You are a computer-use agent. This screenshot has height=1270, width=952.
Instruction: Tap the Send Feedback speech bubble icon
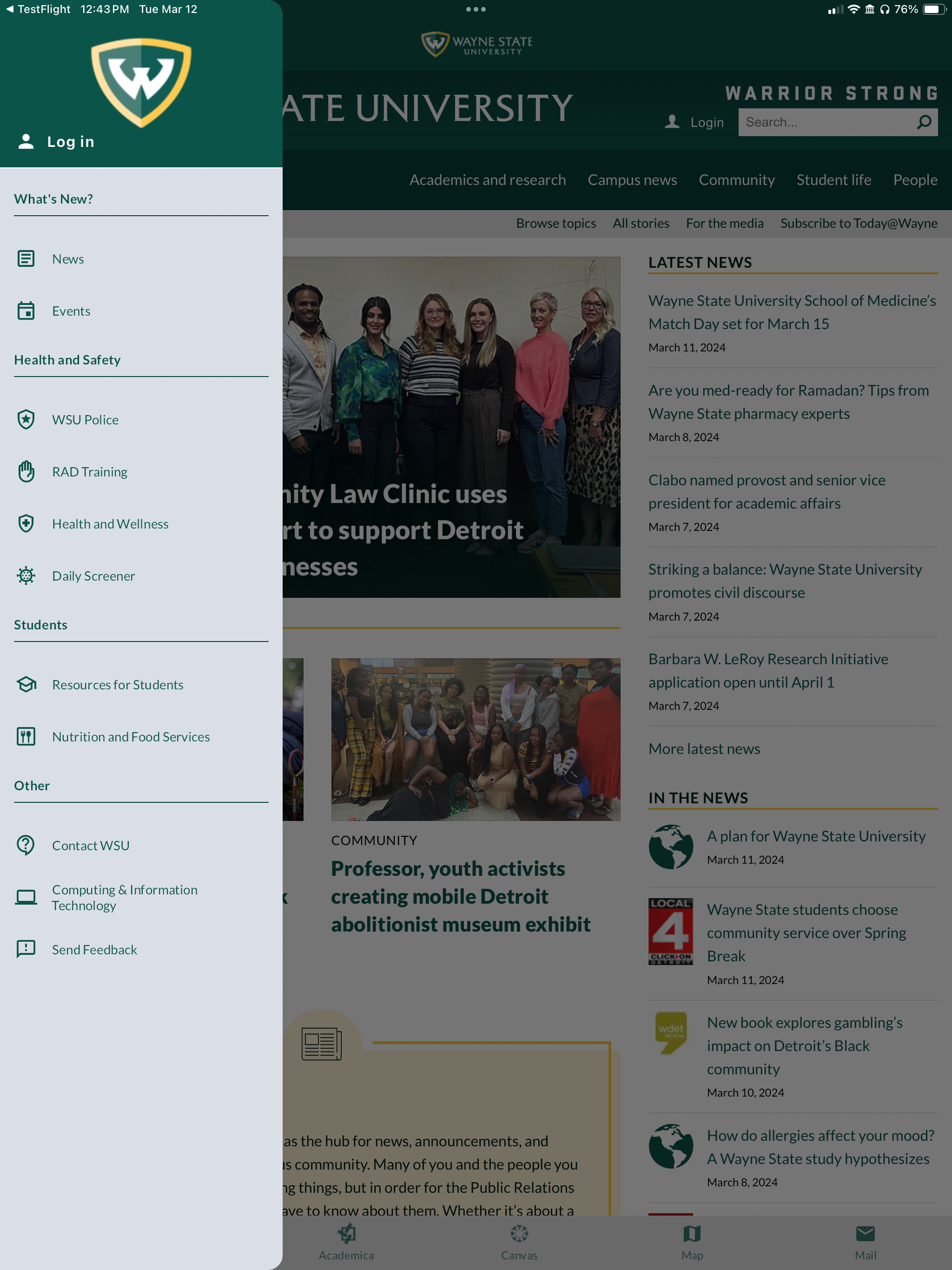tap(26, 949)
